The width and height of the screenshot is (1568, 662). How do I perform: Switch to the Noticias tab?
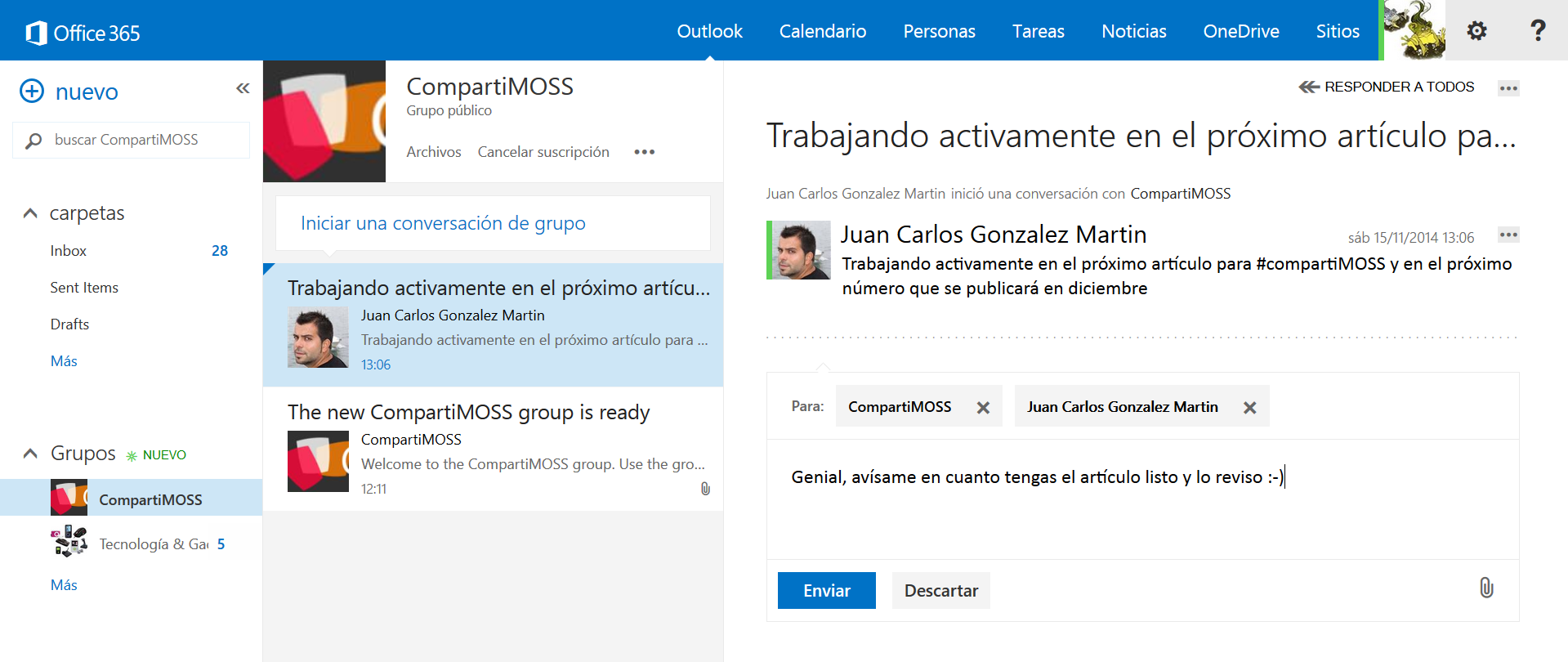[1134, 31]
